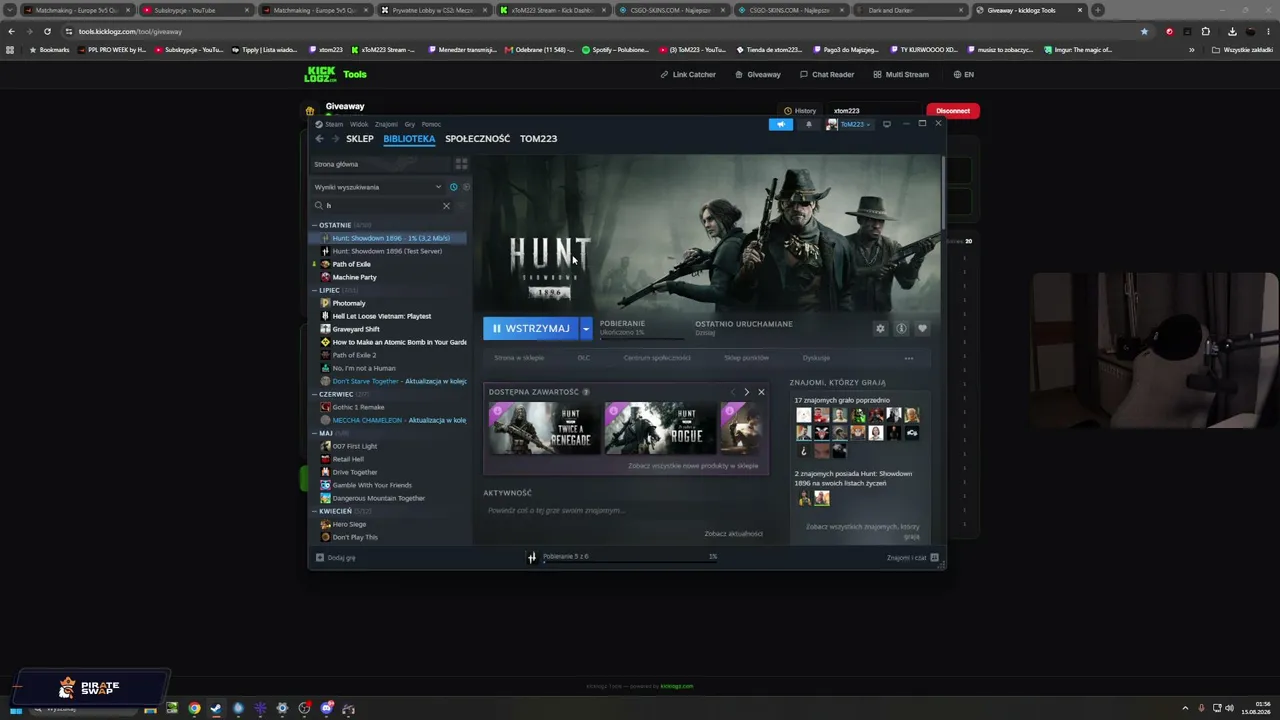Open the Steam menu
This screenshot has height=720, width=1280.
(334, 124)
